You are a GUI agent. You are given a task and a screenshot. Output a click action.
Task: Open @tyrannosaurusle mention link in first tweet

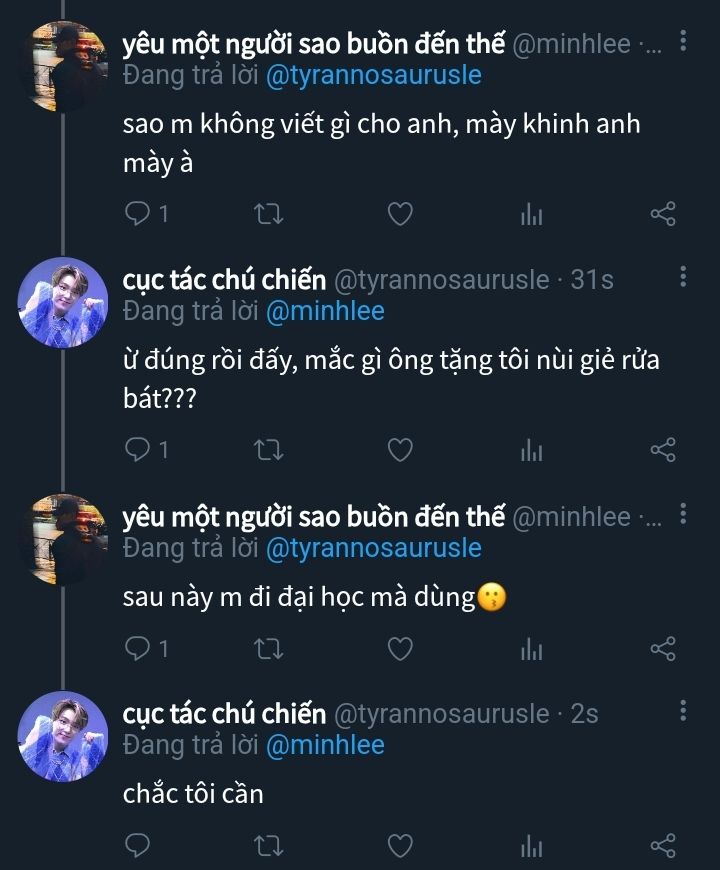point(374,76)
